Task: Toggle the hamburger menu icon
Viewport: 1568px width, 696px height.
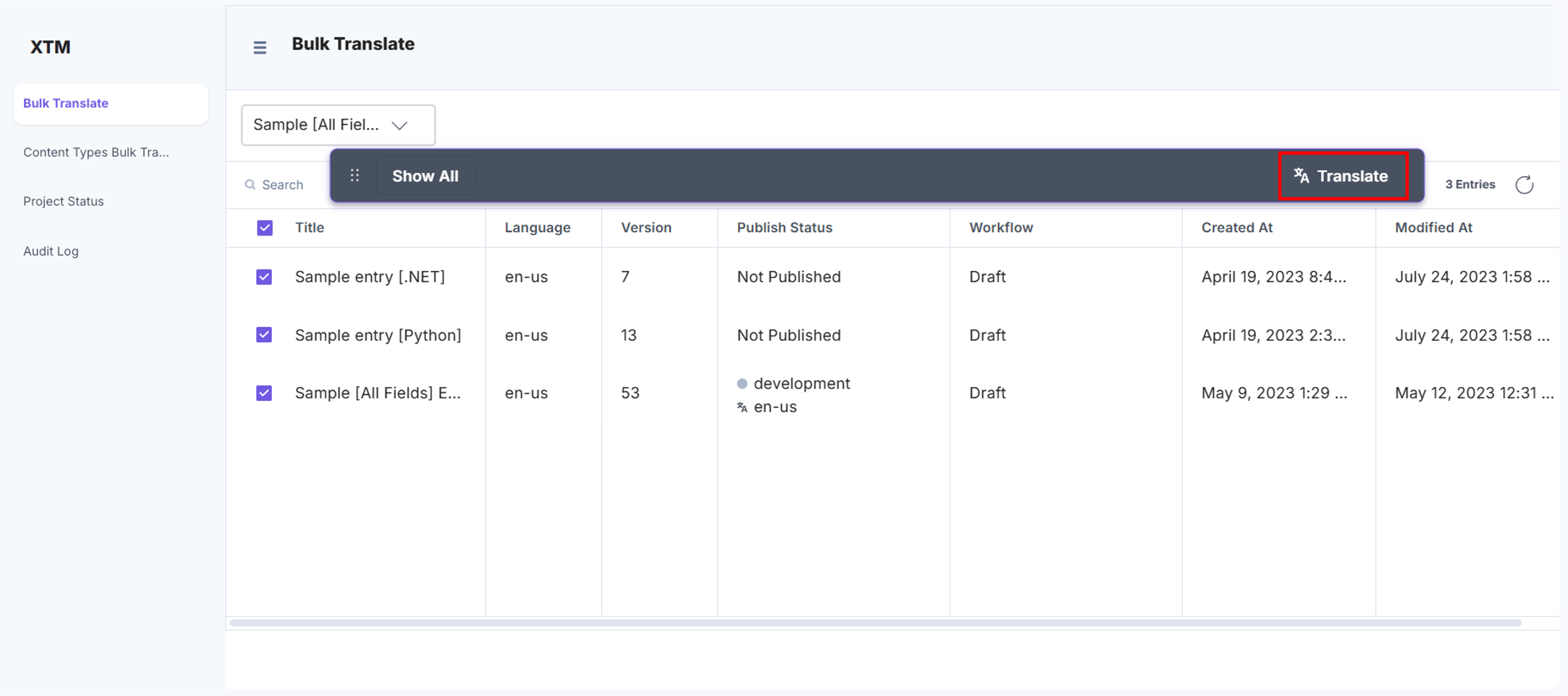Action: (260, 47)
